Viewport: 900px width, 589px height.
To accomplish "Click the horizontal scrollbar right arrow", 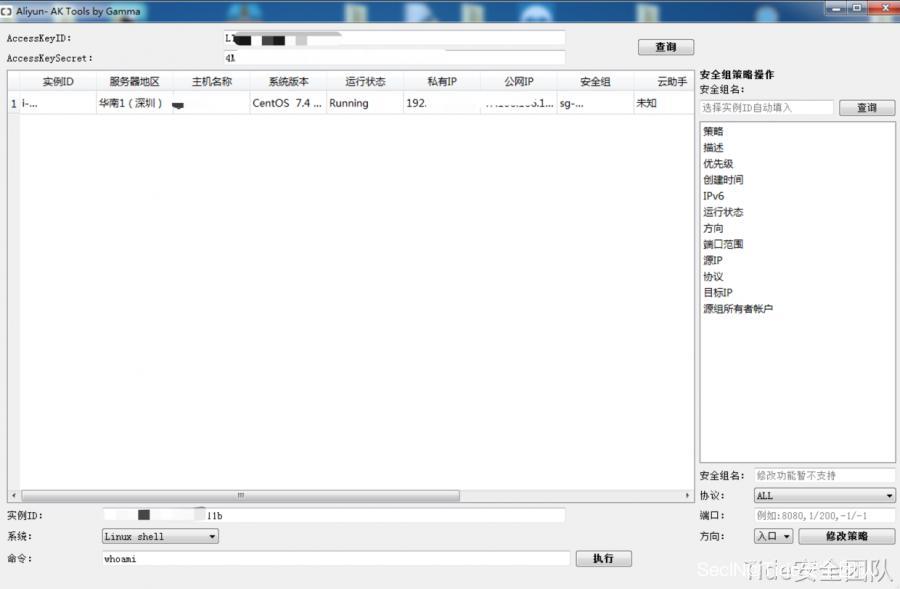I will click(x=687, y=495).
